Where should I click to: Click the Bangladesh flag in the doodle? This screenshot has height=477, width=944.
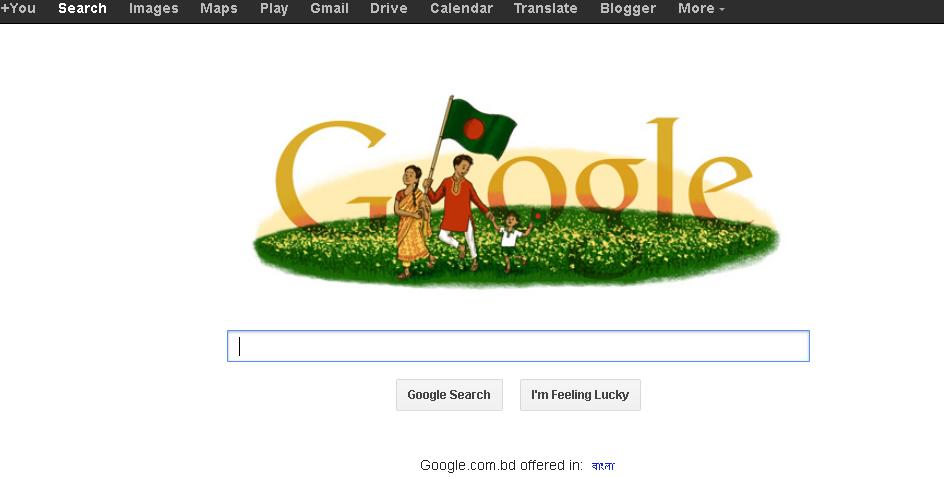479,128
